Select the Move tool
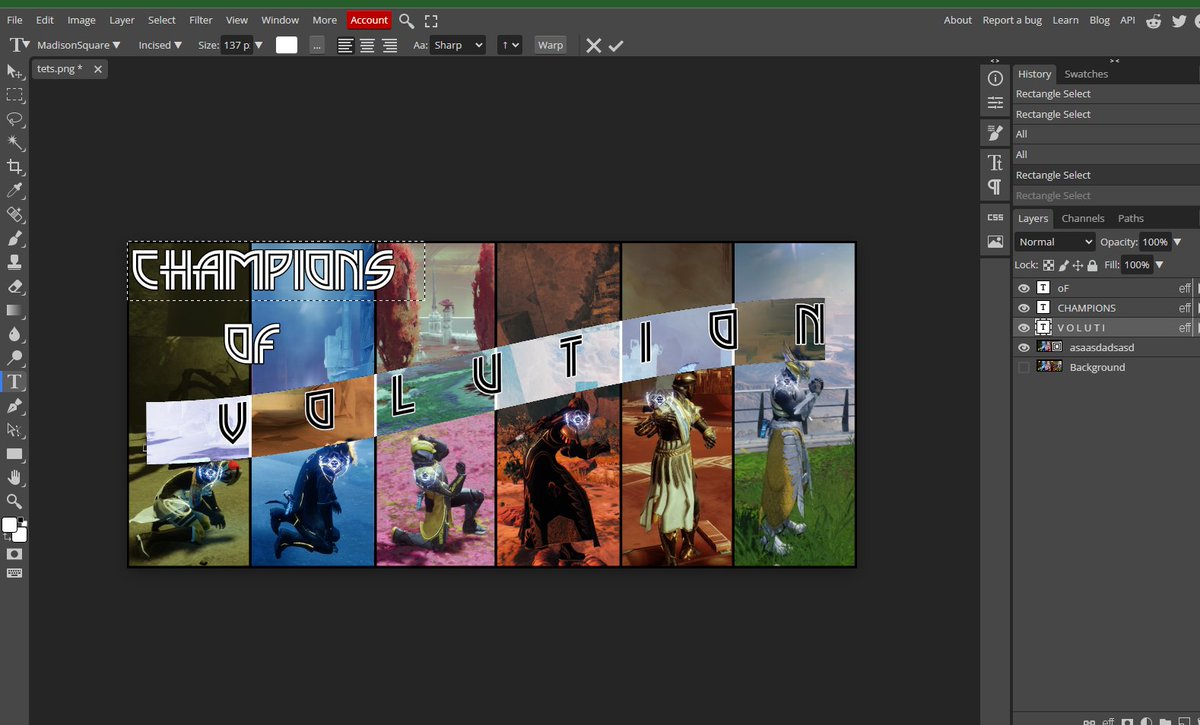 pyautogui.click(x=14, y=71)
